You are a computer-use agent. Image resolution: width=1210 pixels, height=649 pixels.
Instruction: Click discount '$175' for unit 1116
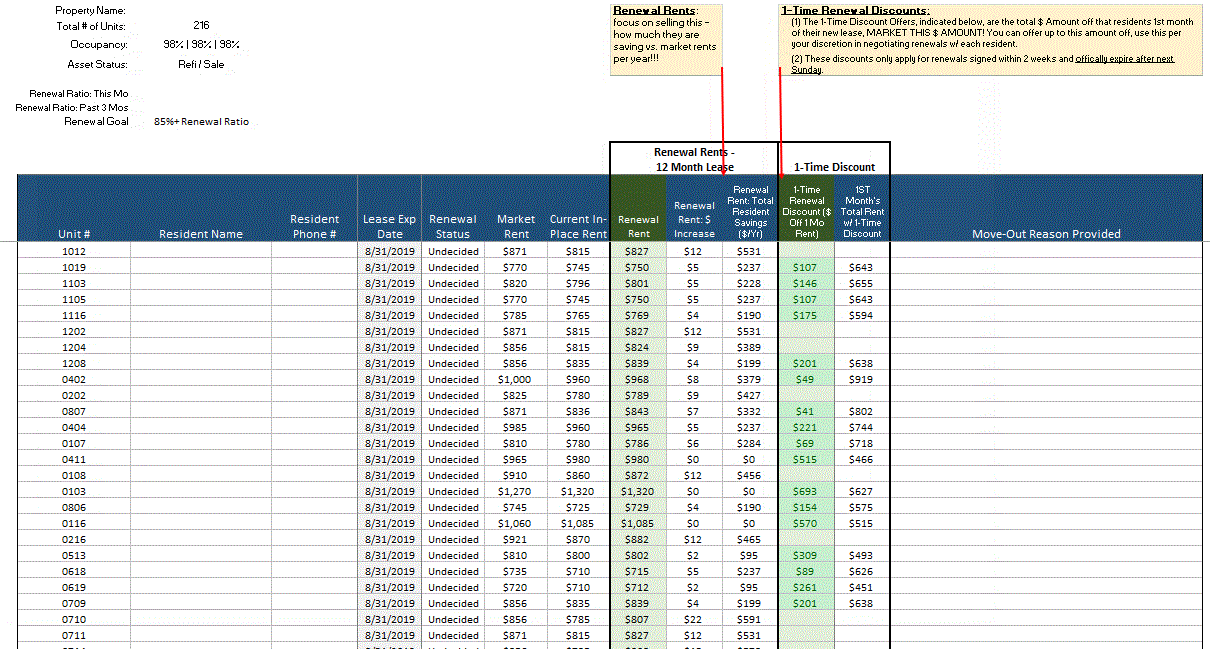[x=805, y=315]
